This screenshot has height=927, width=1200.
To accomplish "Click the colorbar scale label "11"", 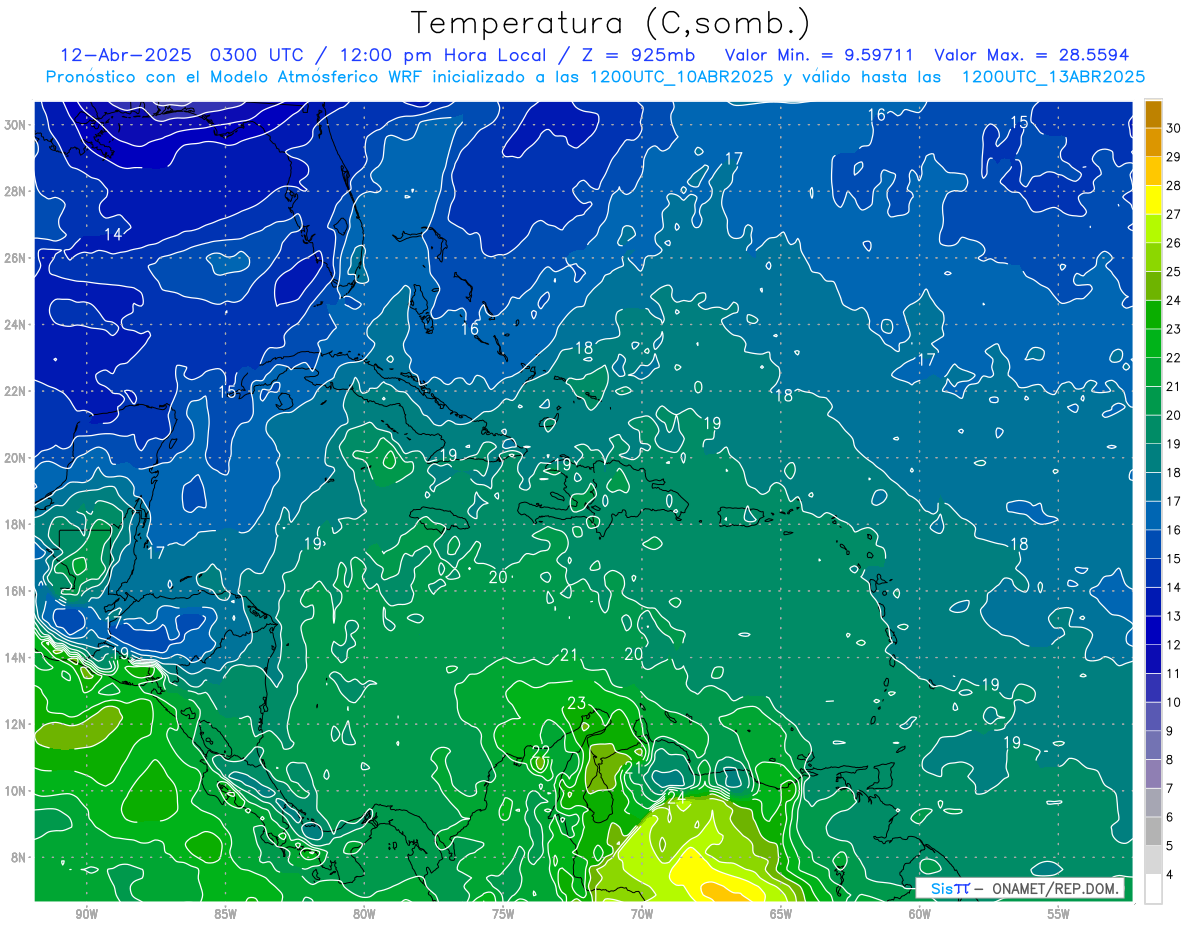I will [x=1173, y=674].
